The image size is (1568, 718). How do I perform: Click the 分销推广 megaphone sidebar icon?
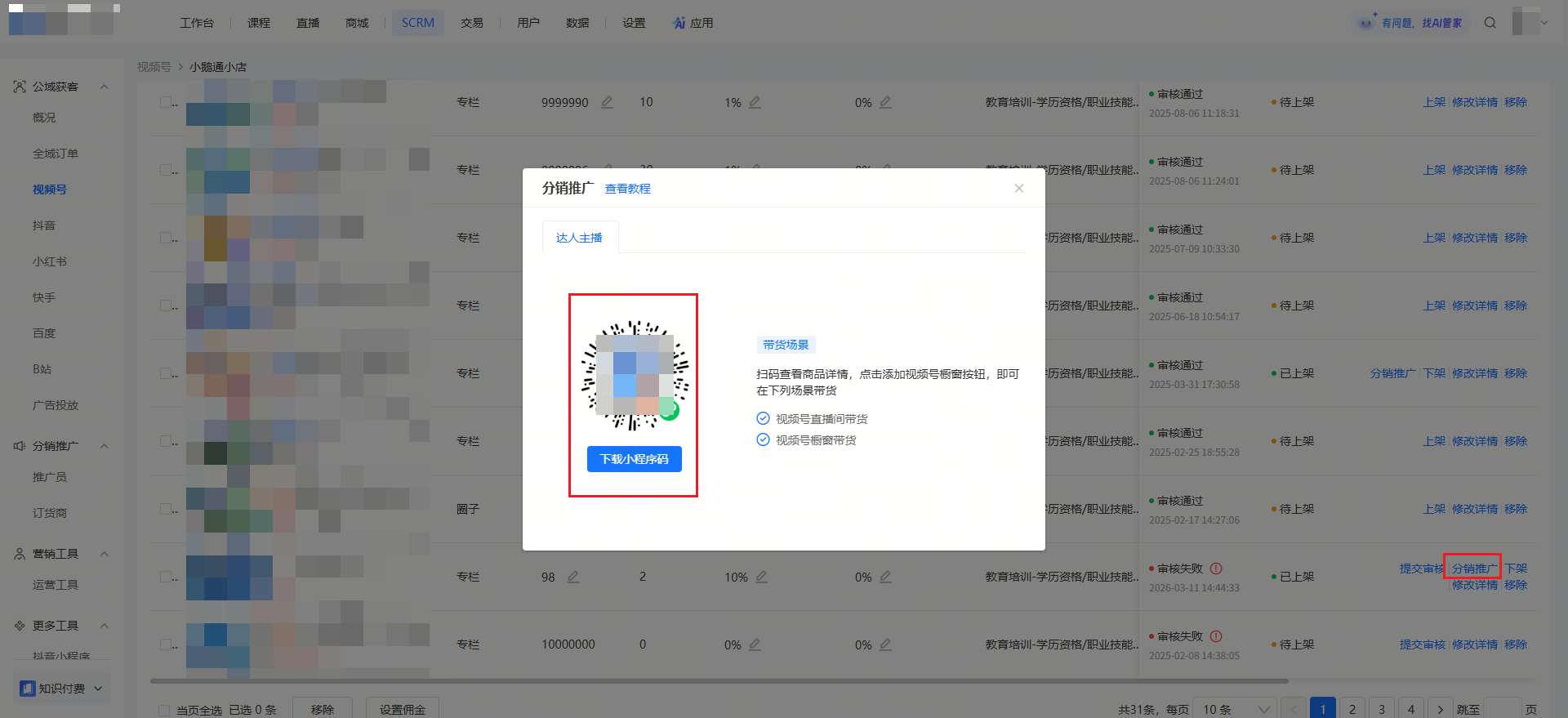coord(20,446)
